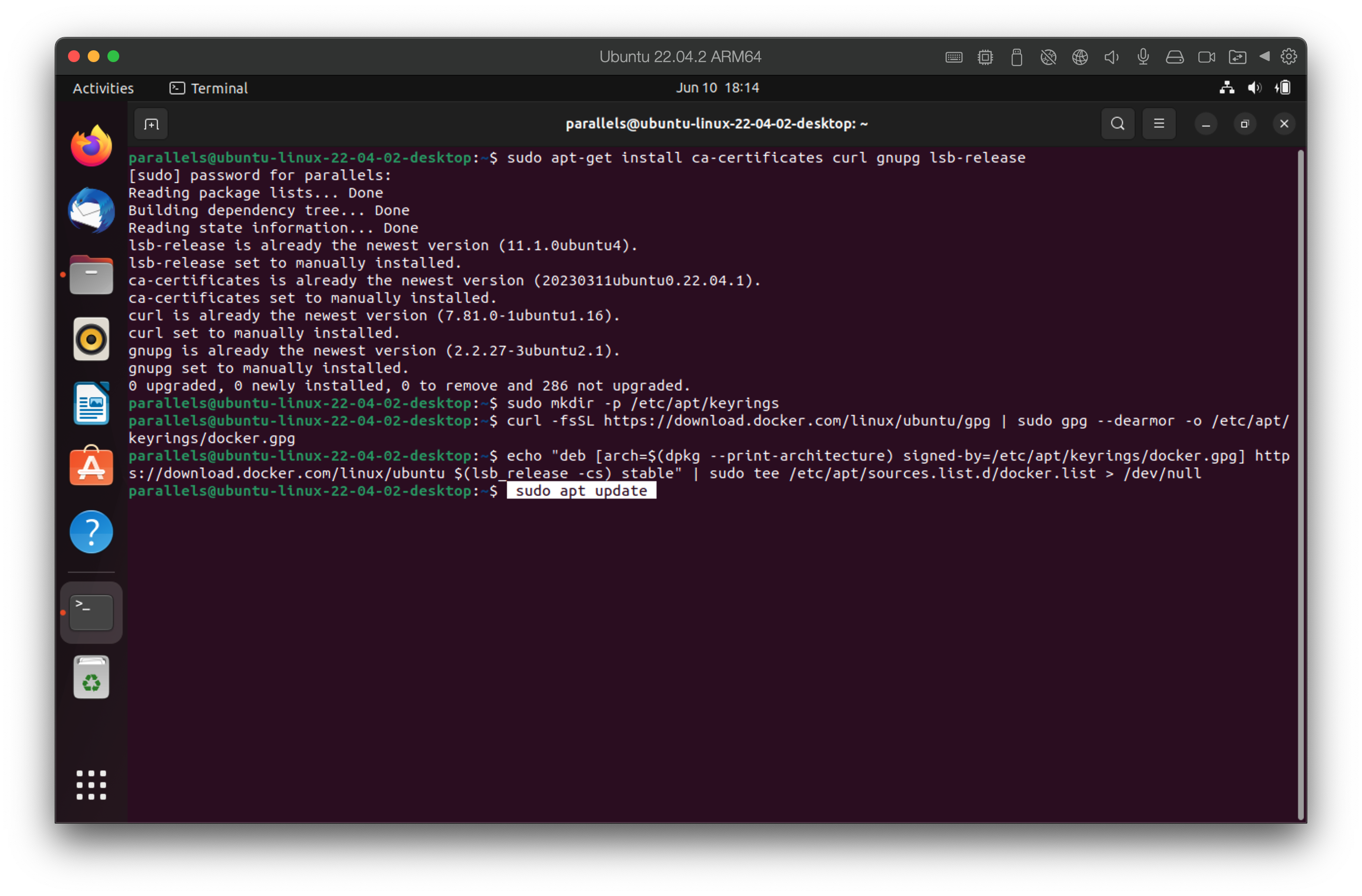Open the Terminal app menu in top bar
The height and width of the screenshot is (896, 1362).
208,88
